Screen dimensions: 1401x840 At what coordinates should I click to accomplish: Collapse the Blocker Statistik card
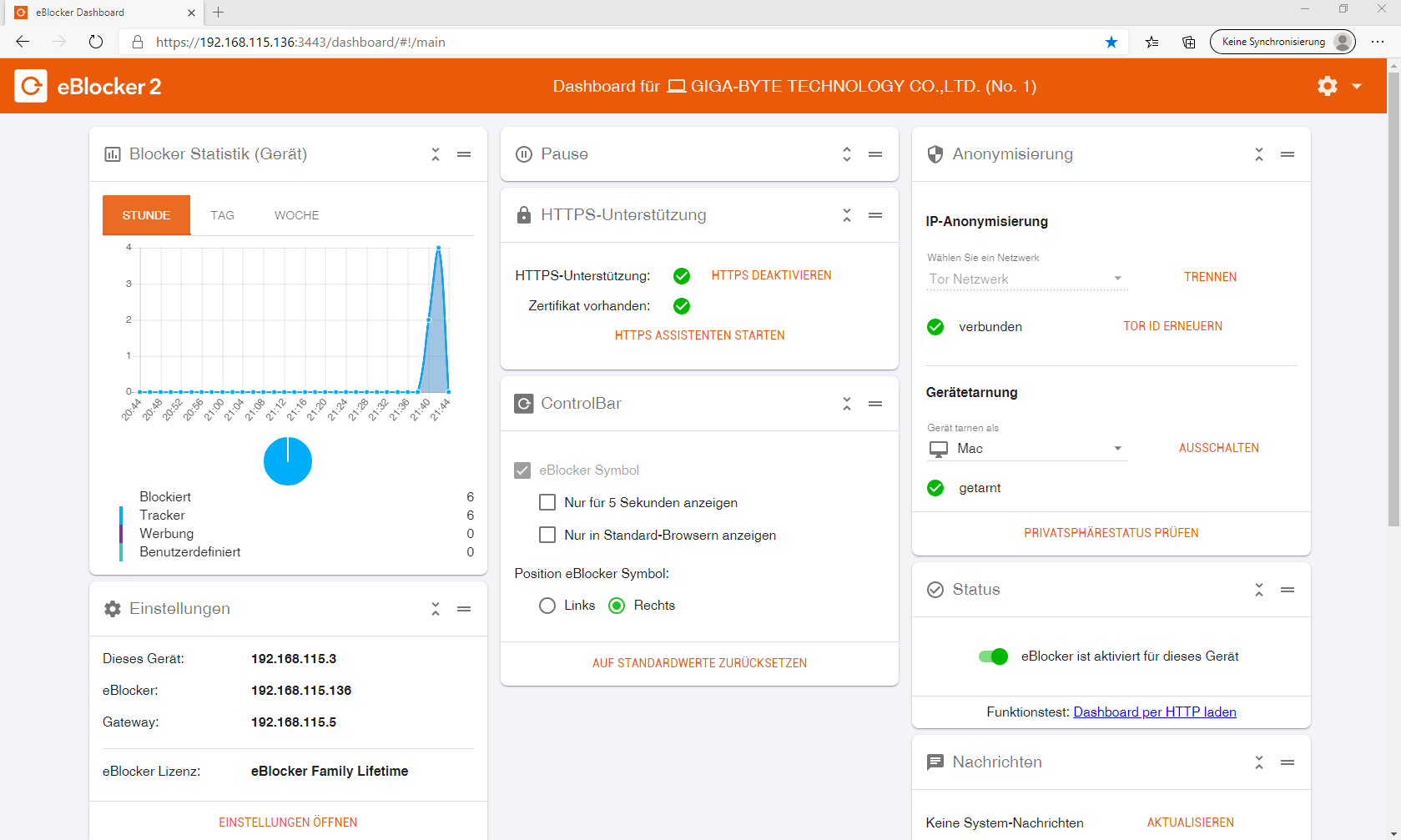pos(436,154)
